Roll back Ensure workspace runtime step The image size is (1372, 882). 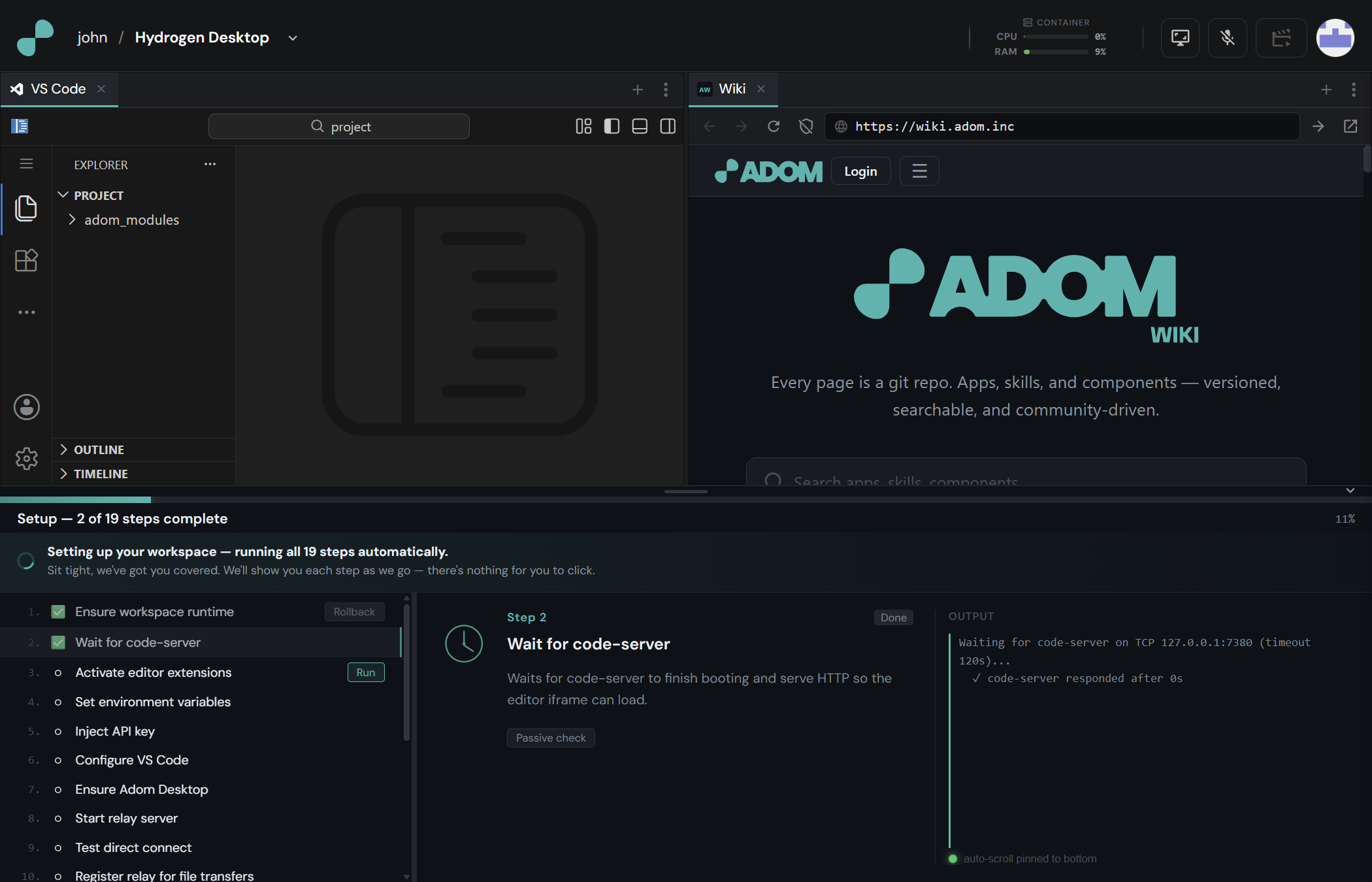click(x=354, y=612)
